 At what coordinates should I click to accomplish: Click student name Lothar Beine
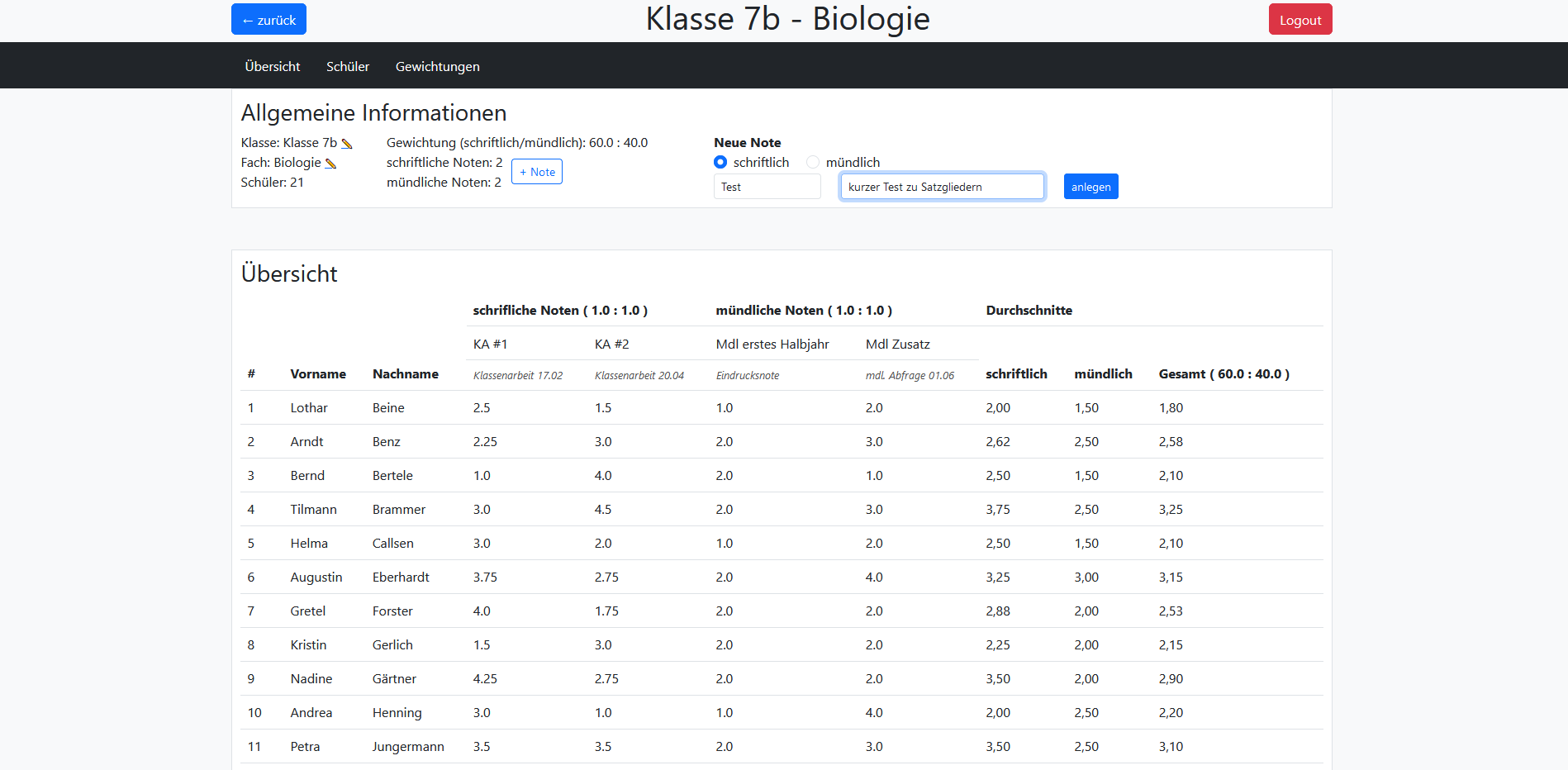coord(308,407)
